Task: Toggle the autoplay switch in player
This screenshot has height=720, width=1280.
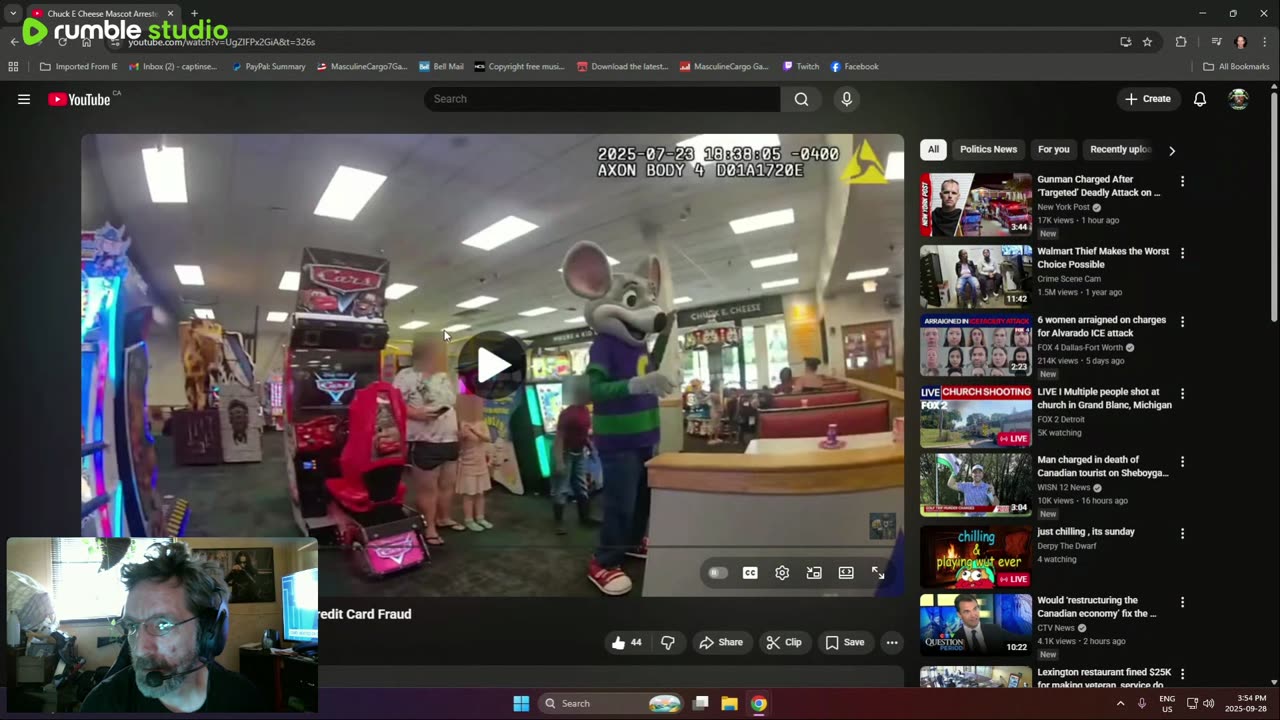Action: [717, 573]
